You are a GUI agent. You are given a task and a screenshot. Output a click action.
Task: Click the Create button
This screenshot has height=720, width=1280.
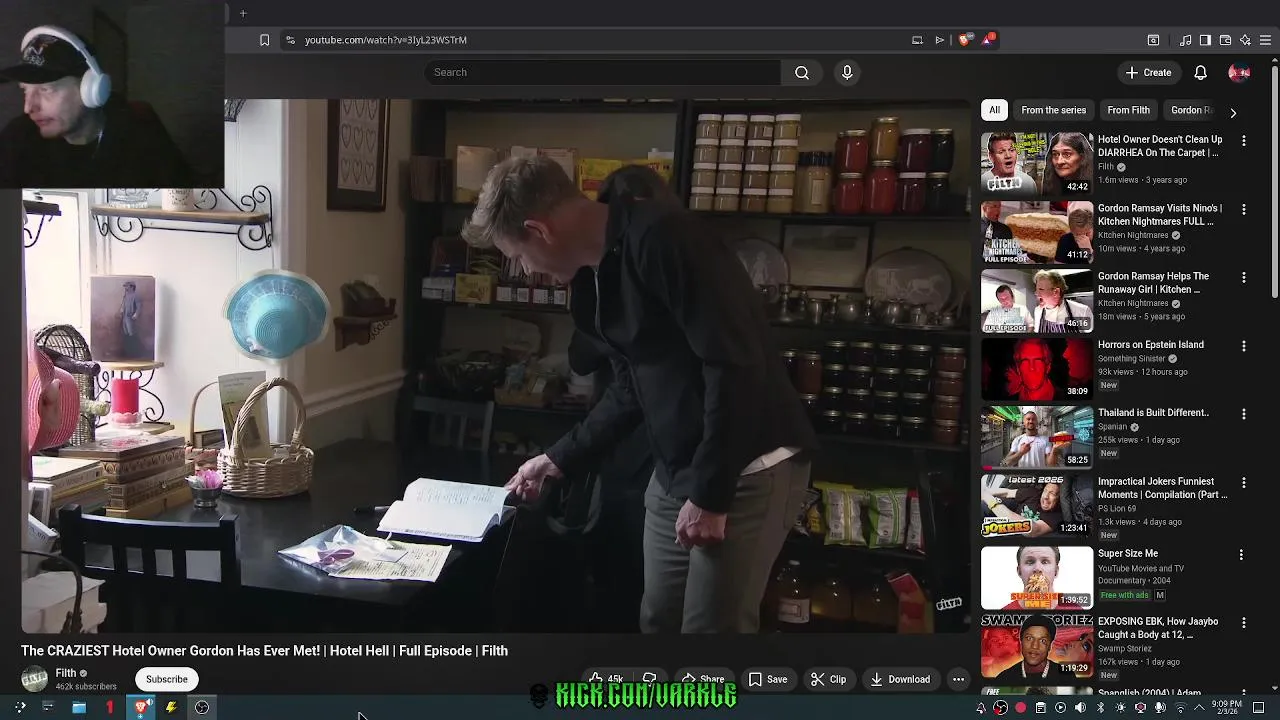tap(1148, 72)
